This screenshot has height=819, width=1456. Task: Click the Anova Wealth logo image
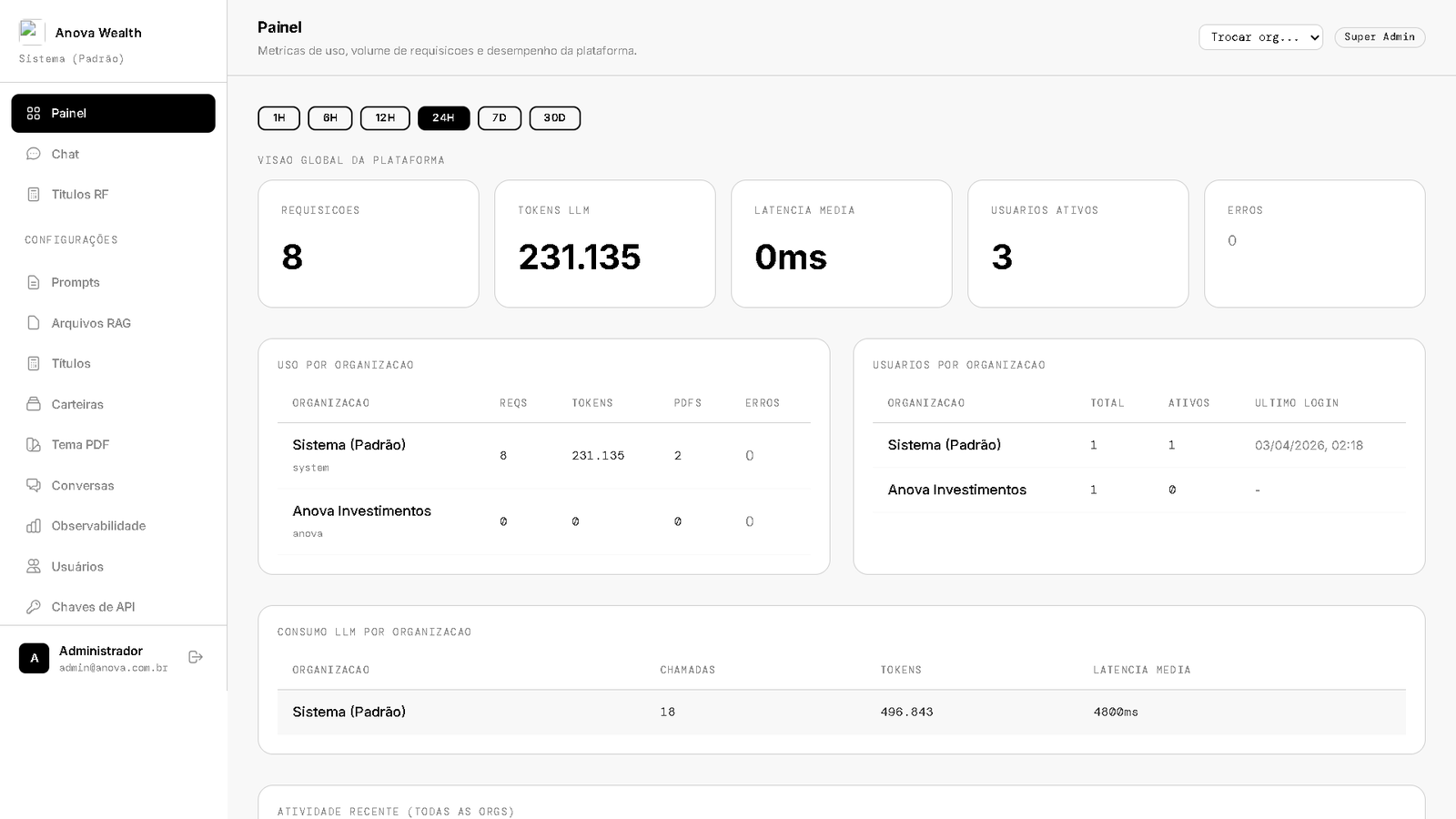[31, 32]
